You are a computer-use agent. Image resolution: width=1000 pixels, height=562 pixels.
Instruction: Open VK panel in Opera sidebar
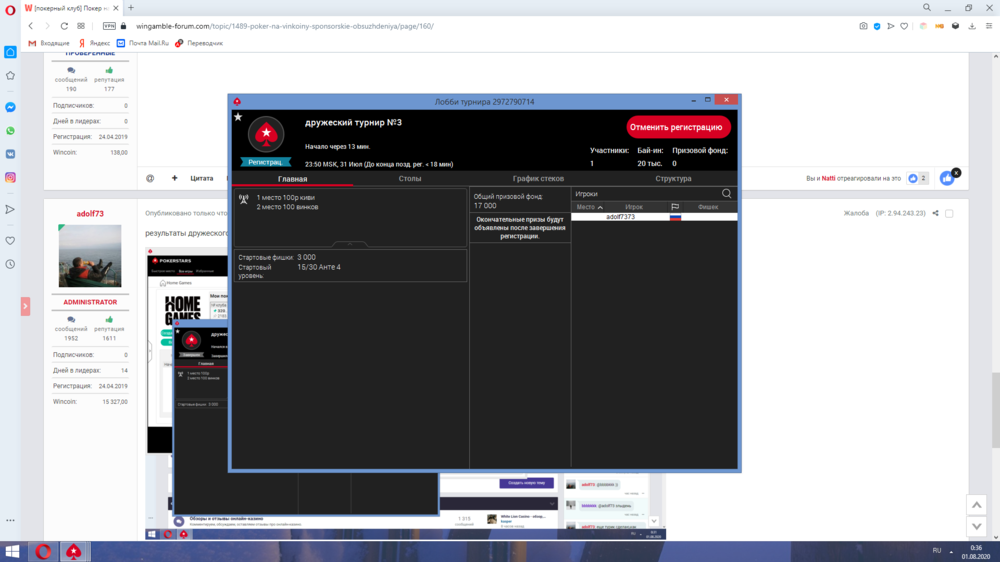[10, 154]
